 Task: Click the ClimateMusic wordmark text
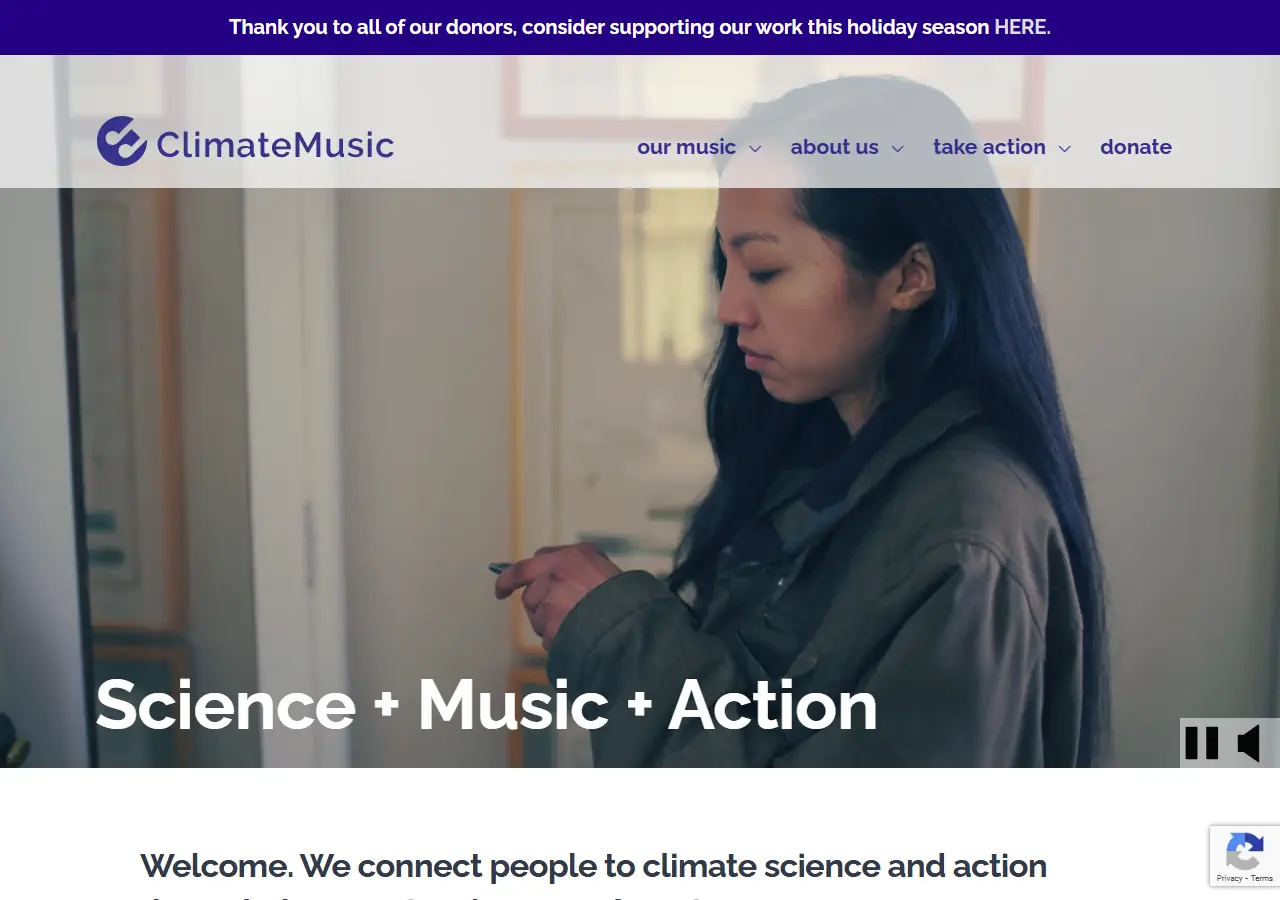[273, 145]
